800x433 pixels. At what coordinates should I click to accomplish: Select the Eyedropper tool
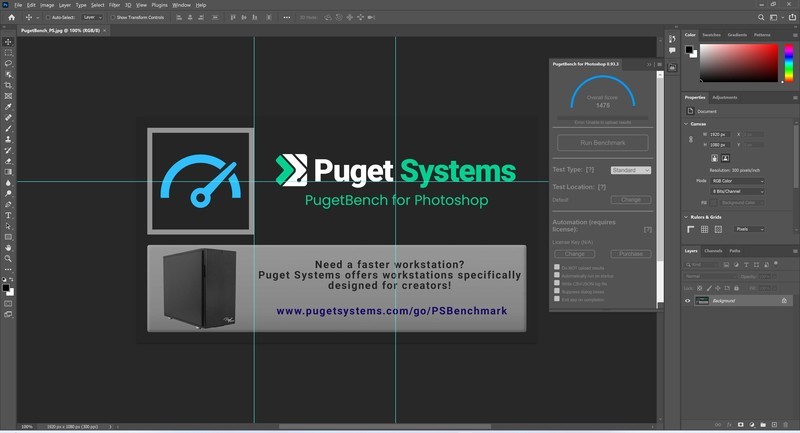pyautogui.click(x=8, y=107)
